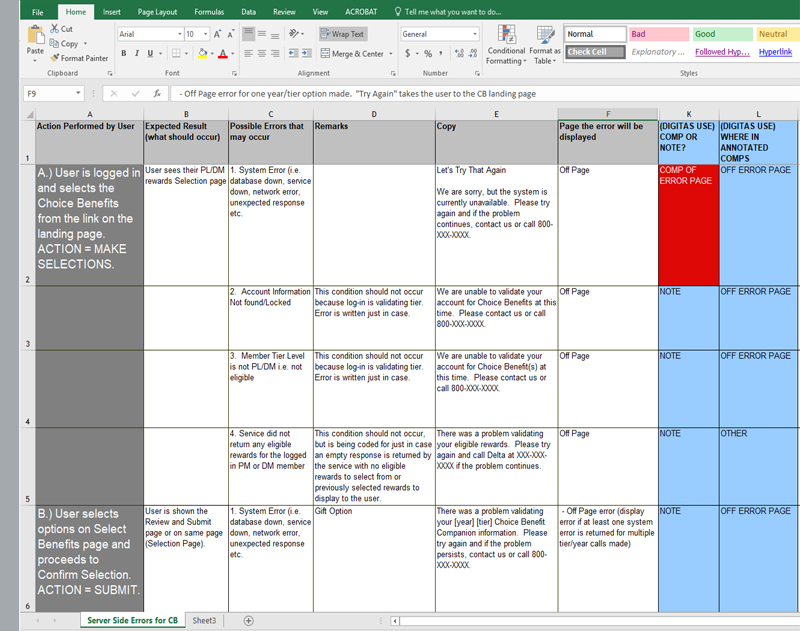Add a new sheet with plus icon
Viewport: 800px width, 631px height.
(x=249, y=621)
